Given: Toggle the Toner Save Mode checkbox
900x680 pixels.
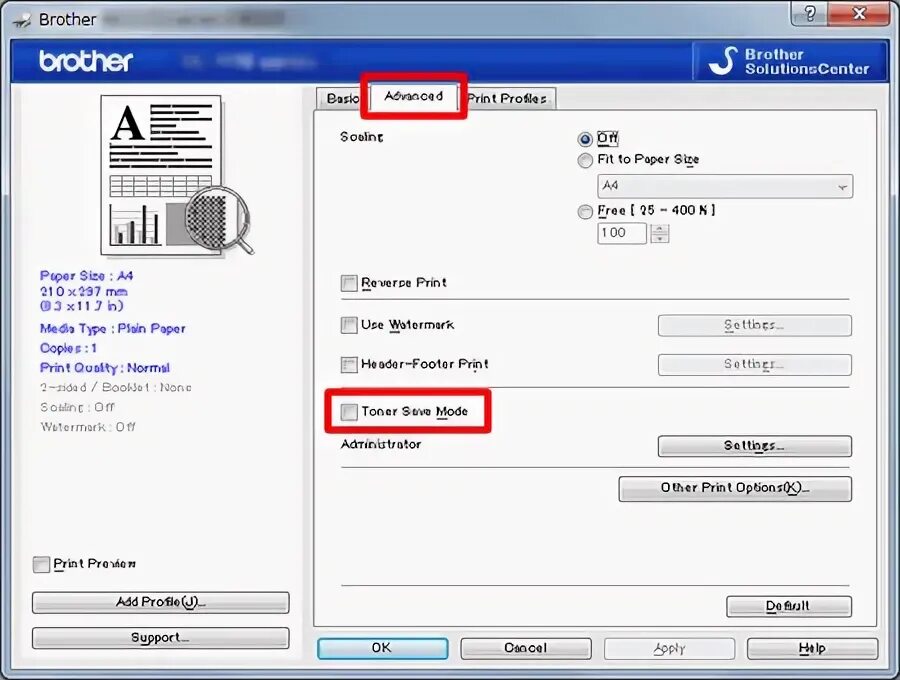Looking at the screenshot, I should pos(349,411).
